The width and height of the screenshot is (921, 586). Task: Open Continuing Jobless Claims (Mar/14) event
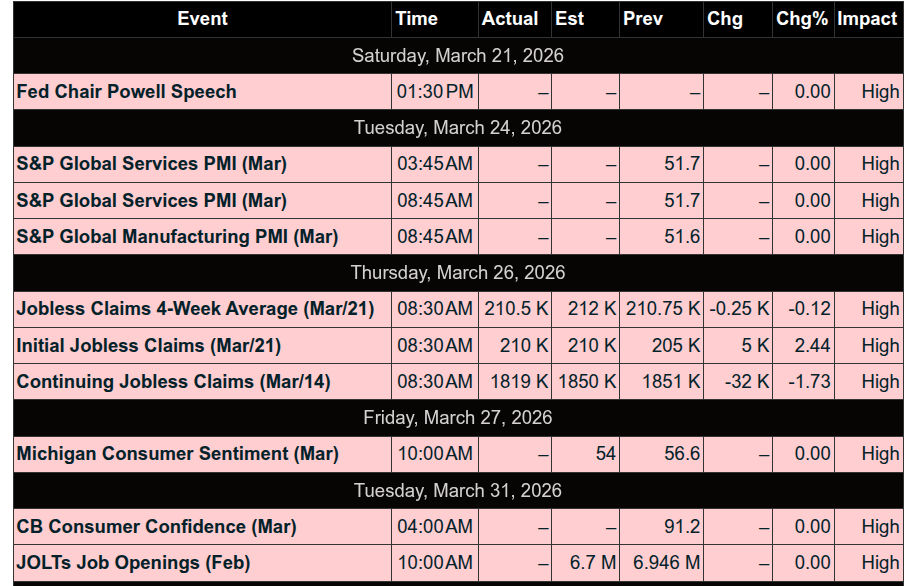(173, 382)
